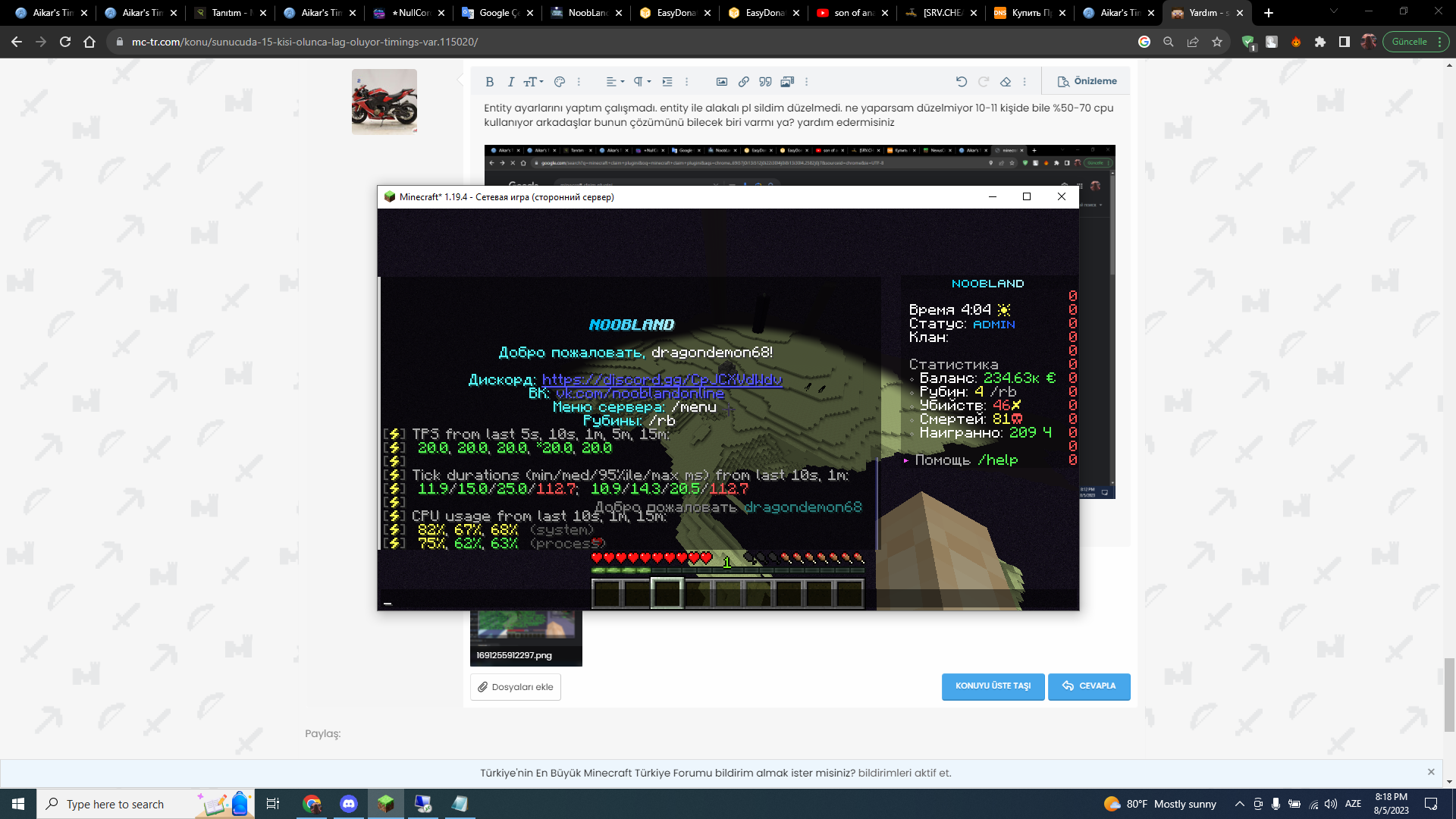Viewport: 1456px width, 819px height.
Task: Click the attached 1691255912297.png thumbnail
Action: point(526,638)
